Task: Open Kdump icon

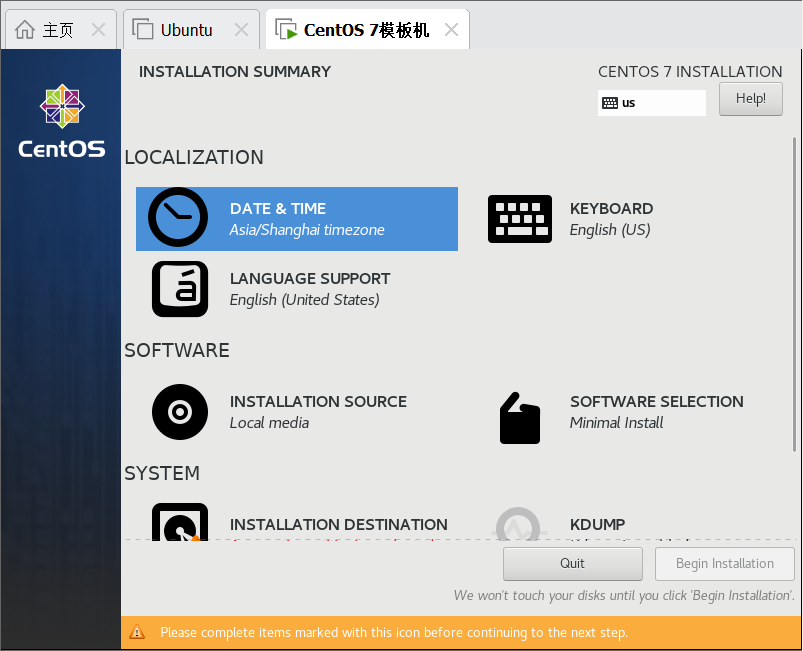Action: [x=518, y=523]
